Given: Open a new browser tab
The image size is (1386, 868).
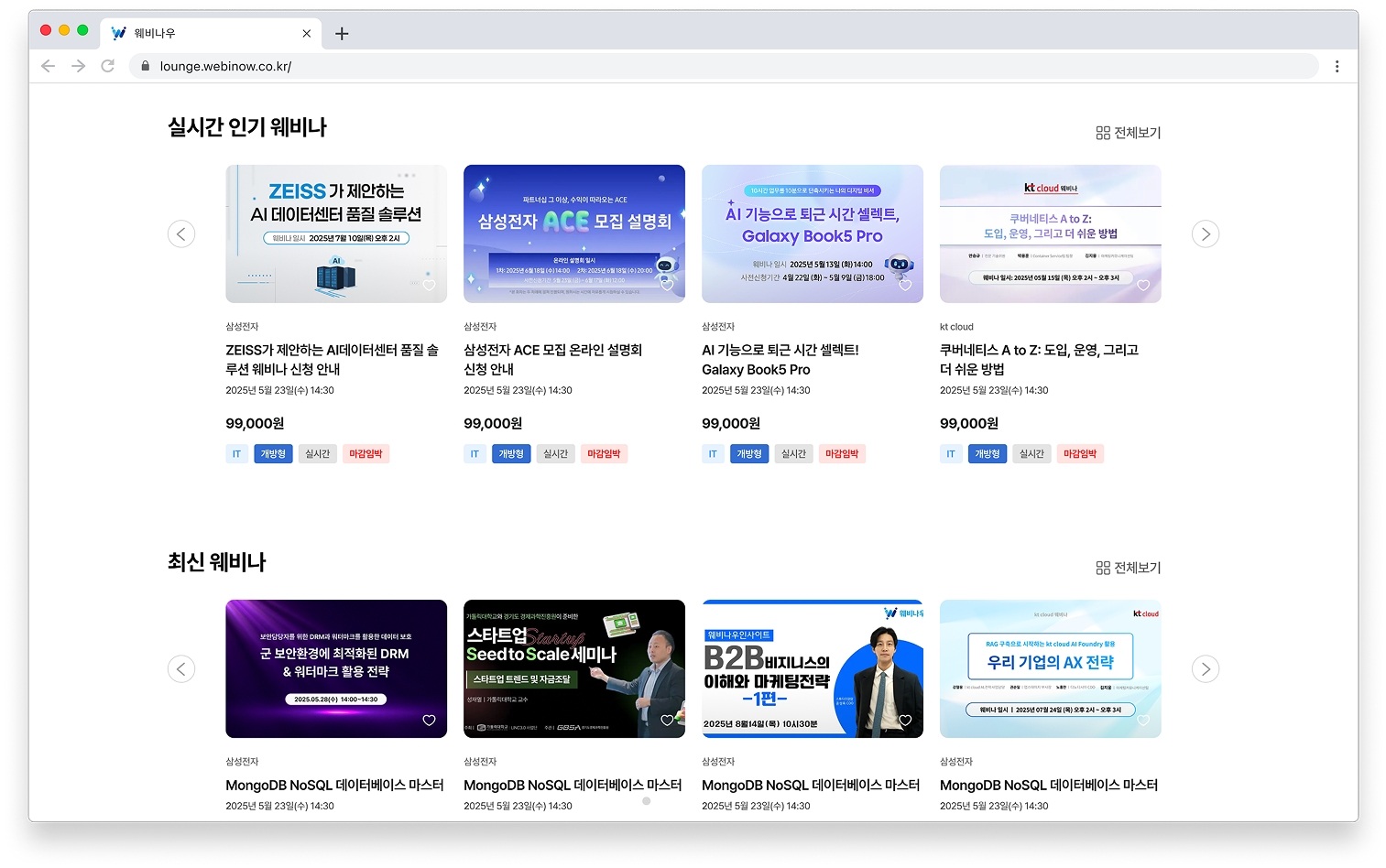Looking at the screenshot, I should (342, 34).
